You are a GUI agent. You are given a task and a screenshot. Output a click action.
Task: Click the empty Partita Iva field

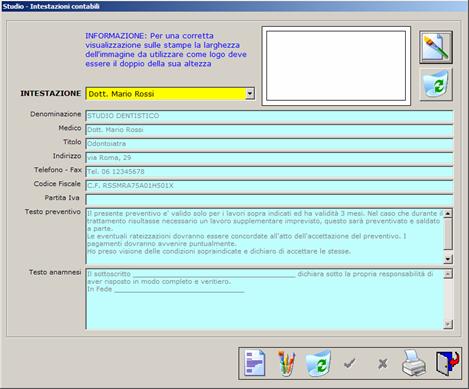point(269,200)
